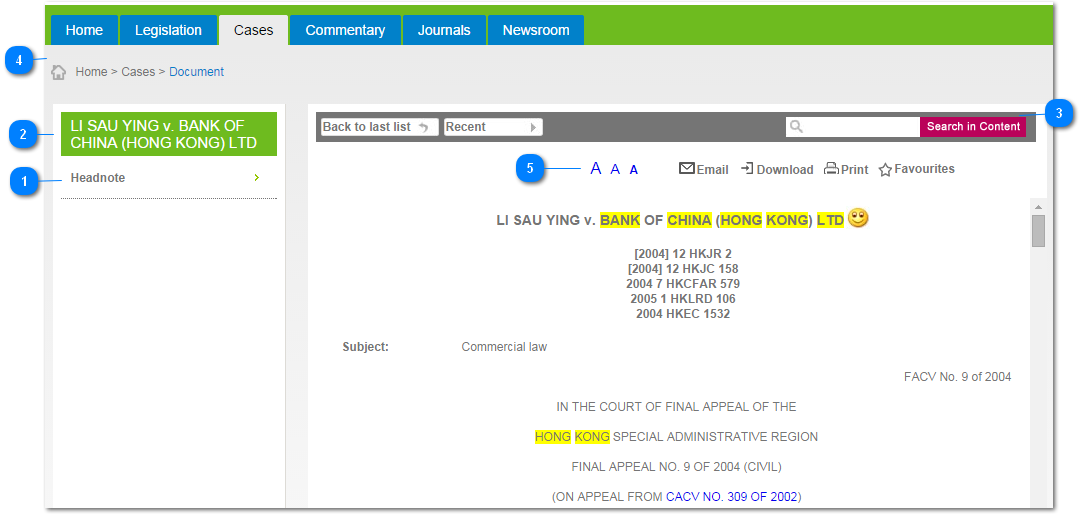Open CACV NO. 309 OF 2002 link
Viewport: 1081px width, 521px height.
(731, 496)
